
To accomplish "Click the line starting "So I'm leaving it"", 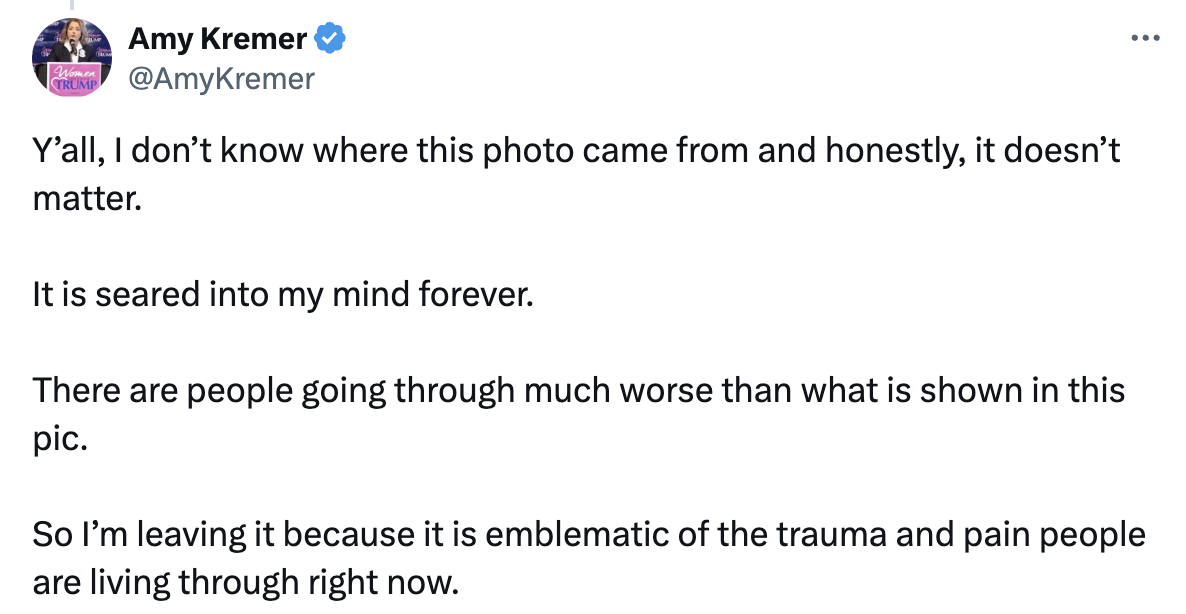I will pos(588,534).
